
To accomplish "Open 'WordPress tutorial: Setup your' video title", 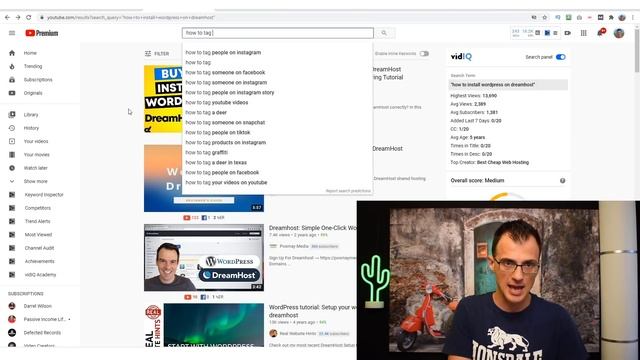I will click(x=313, y=311).
